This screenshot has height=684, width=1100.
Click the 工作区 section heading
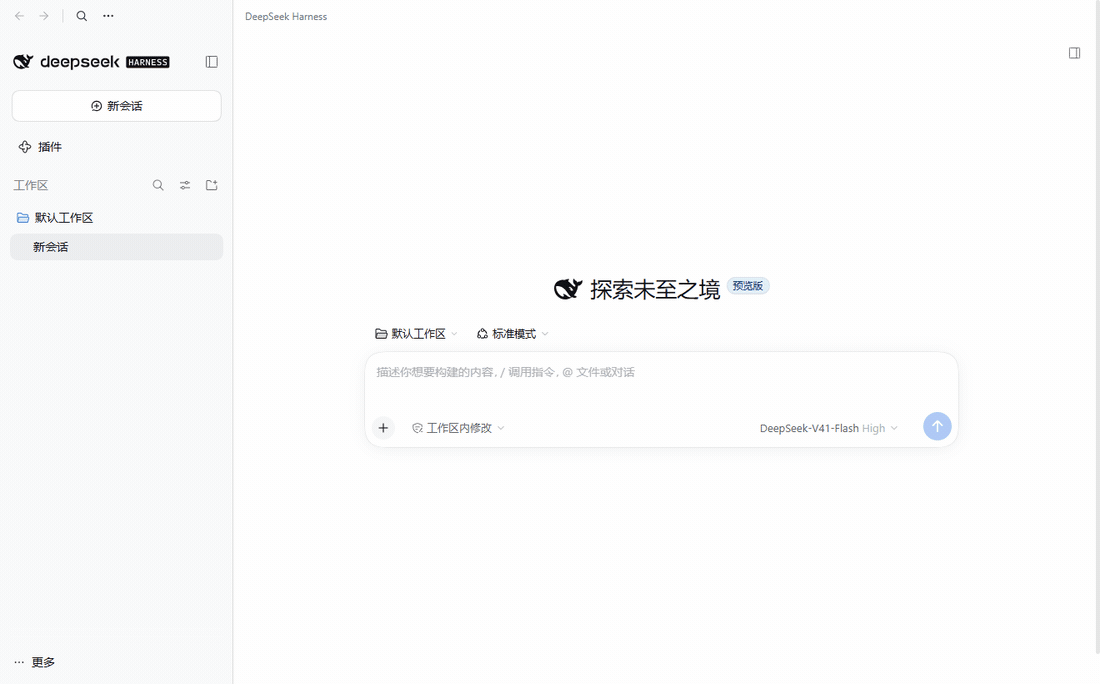[x=31, y=185]
